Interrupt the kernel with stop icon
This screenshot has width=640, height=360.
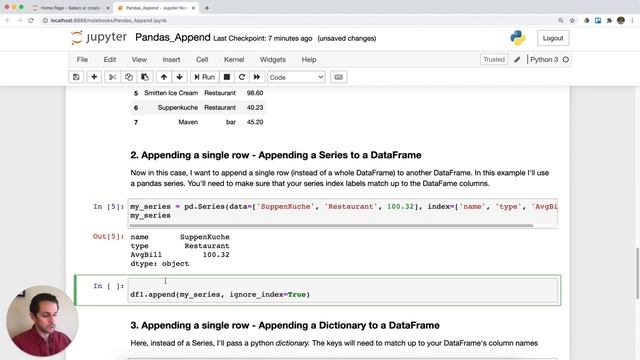click(227, 77)
